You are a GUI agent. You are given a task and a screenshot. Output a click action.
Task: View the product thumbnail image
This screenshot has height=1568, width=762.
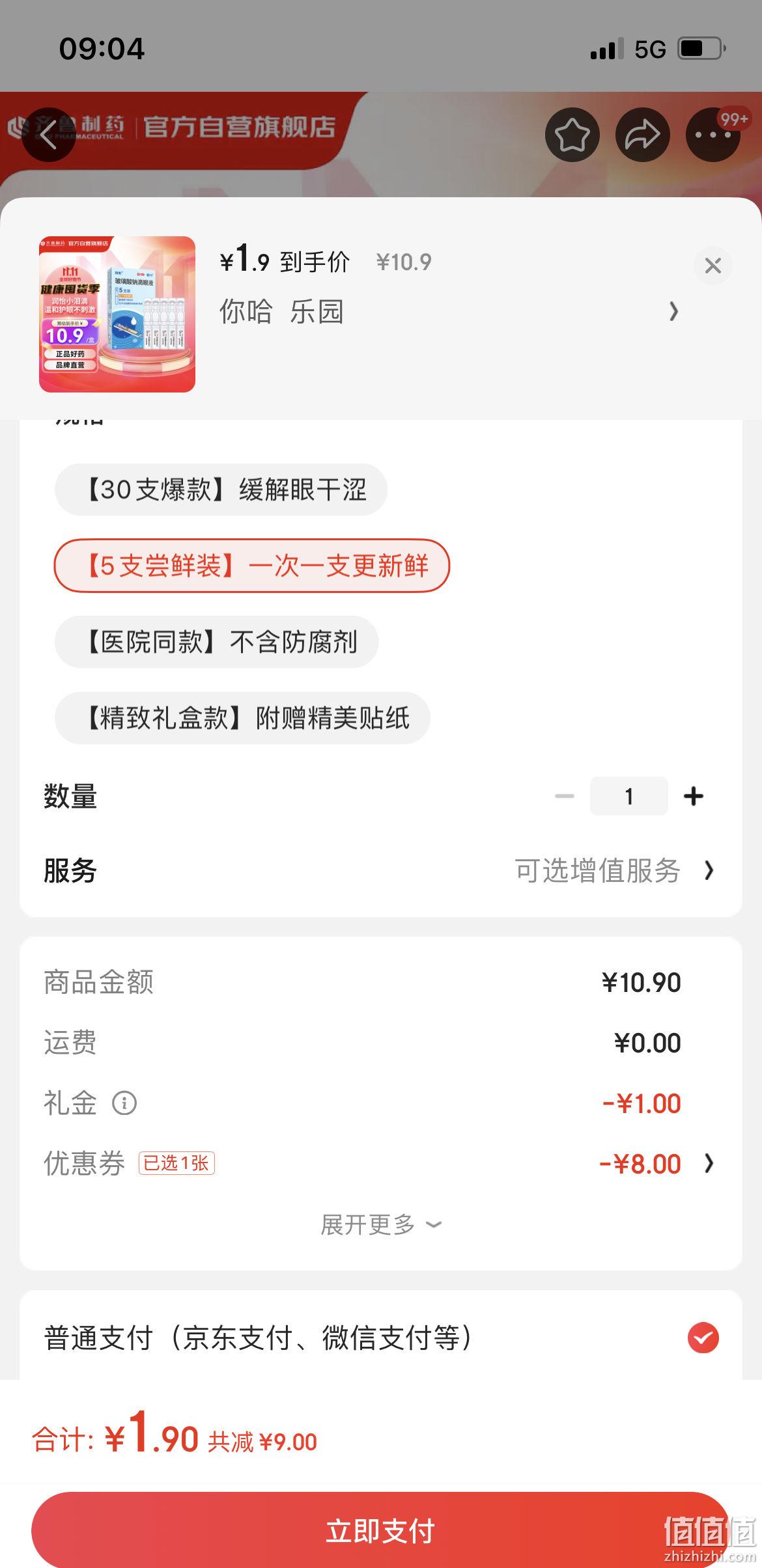tap(117, 314)
